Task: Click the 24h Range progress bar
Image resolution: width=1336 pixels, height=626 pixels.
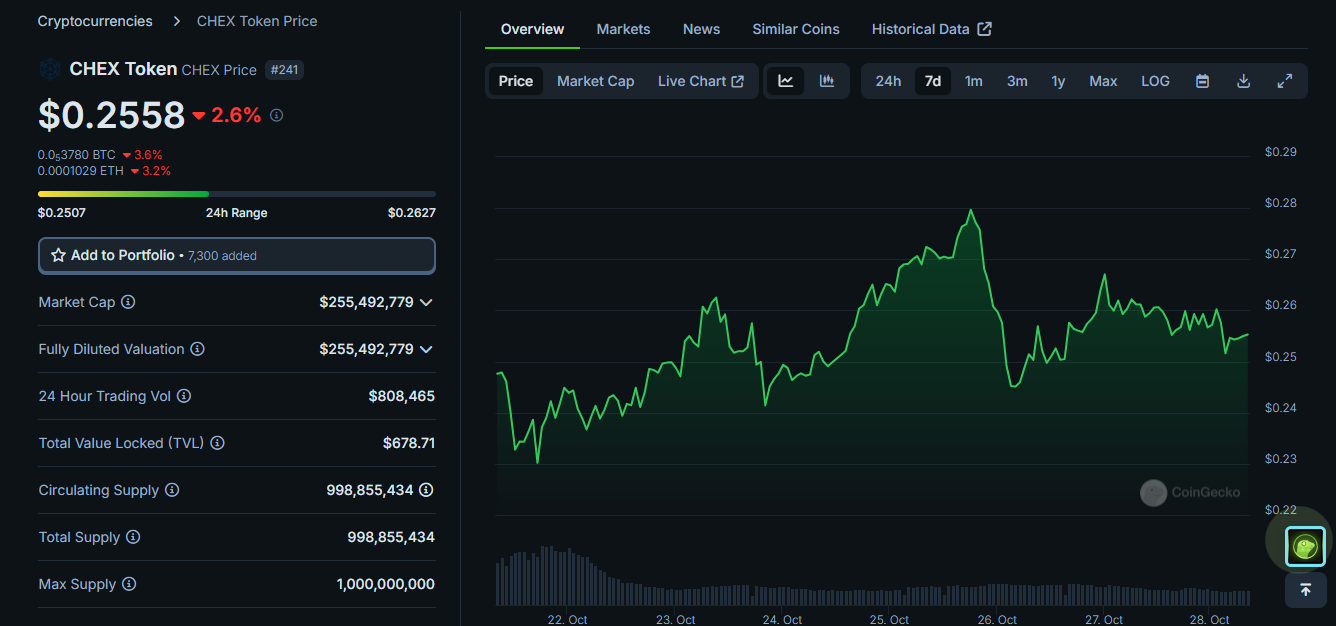Action: pos(237,193)
